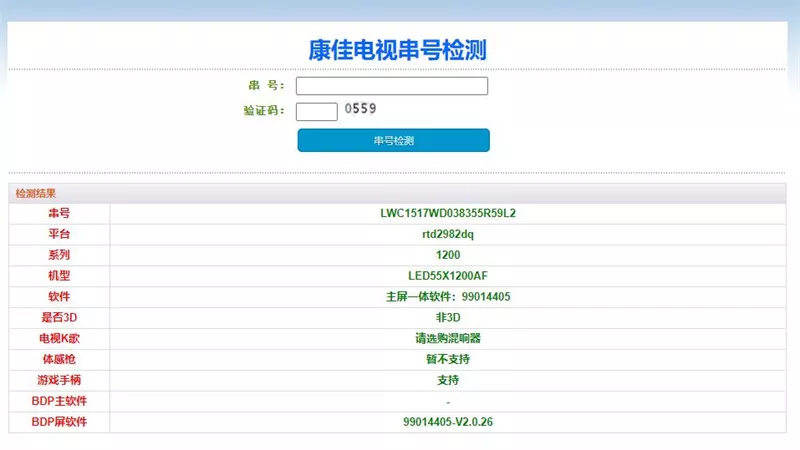Click the 支持 value for 游戏手柄
Viewport: 800px width, 450px height.
coord(447,380)
